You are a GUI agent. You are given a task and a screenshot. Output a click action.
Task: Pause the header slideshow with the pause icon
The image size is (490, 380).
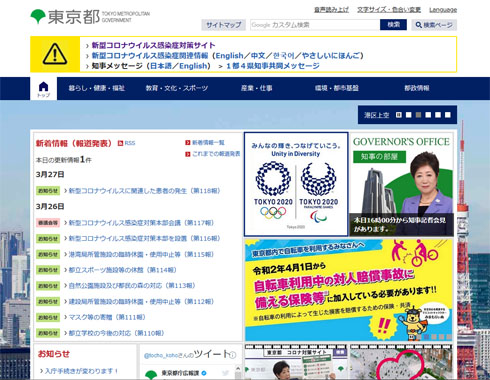point(399,115)
